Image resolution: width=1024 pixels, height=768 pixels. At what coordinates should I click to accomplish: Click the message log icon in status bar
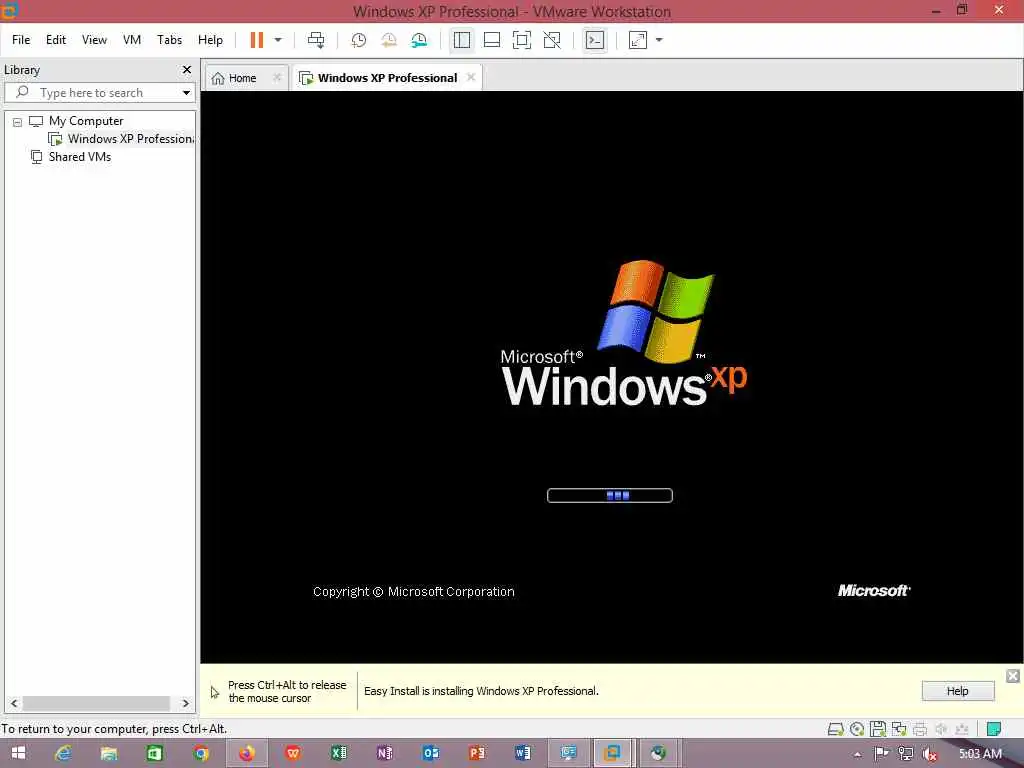tap(994, 729)
